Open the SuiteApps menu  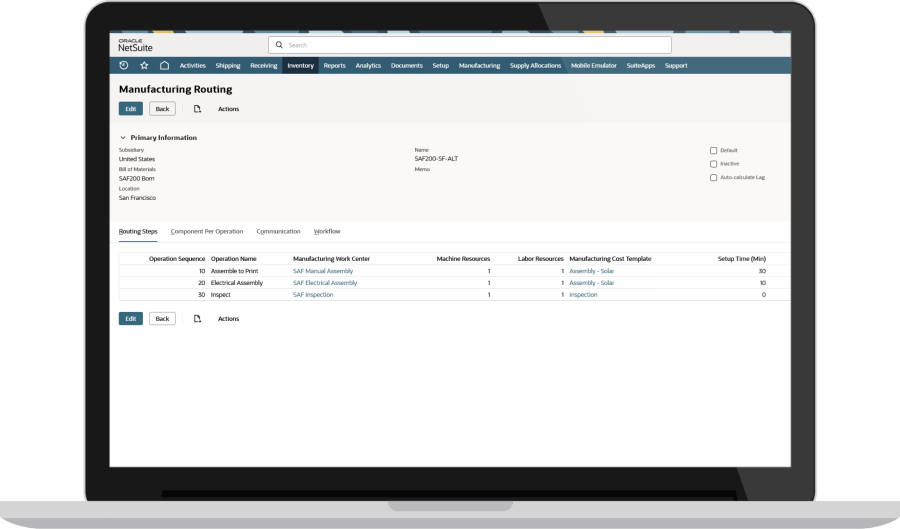[641, 65]
